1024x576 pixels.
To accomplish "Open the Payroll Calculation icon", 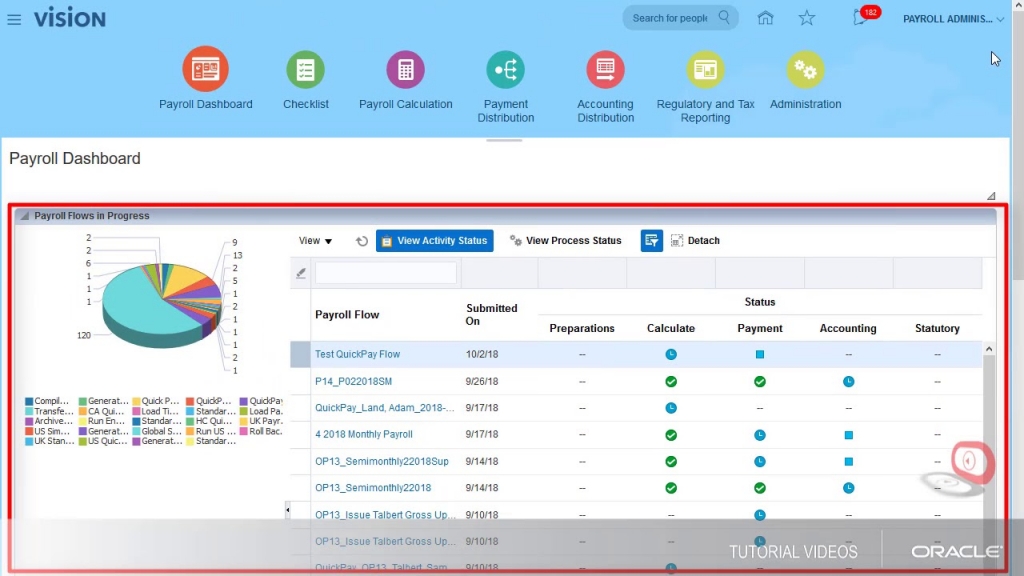I will click(406, 69).
